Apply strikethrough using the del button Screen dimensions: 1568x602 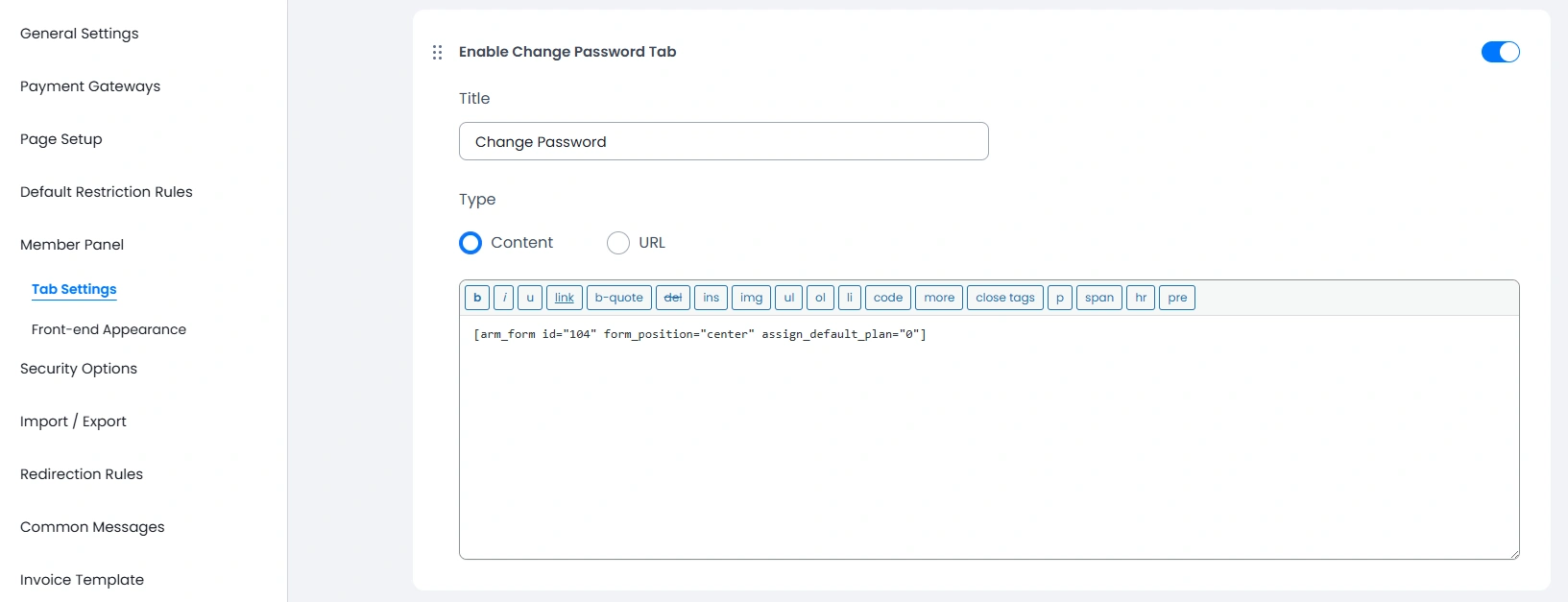coord(673,298)
